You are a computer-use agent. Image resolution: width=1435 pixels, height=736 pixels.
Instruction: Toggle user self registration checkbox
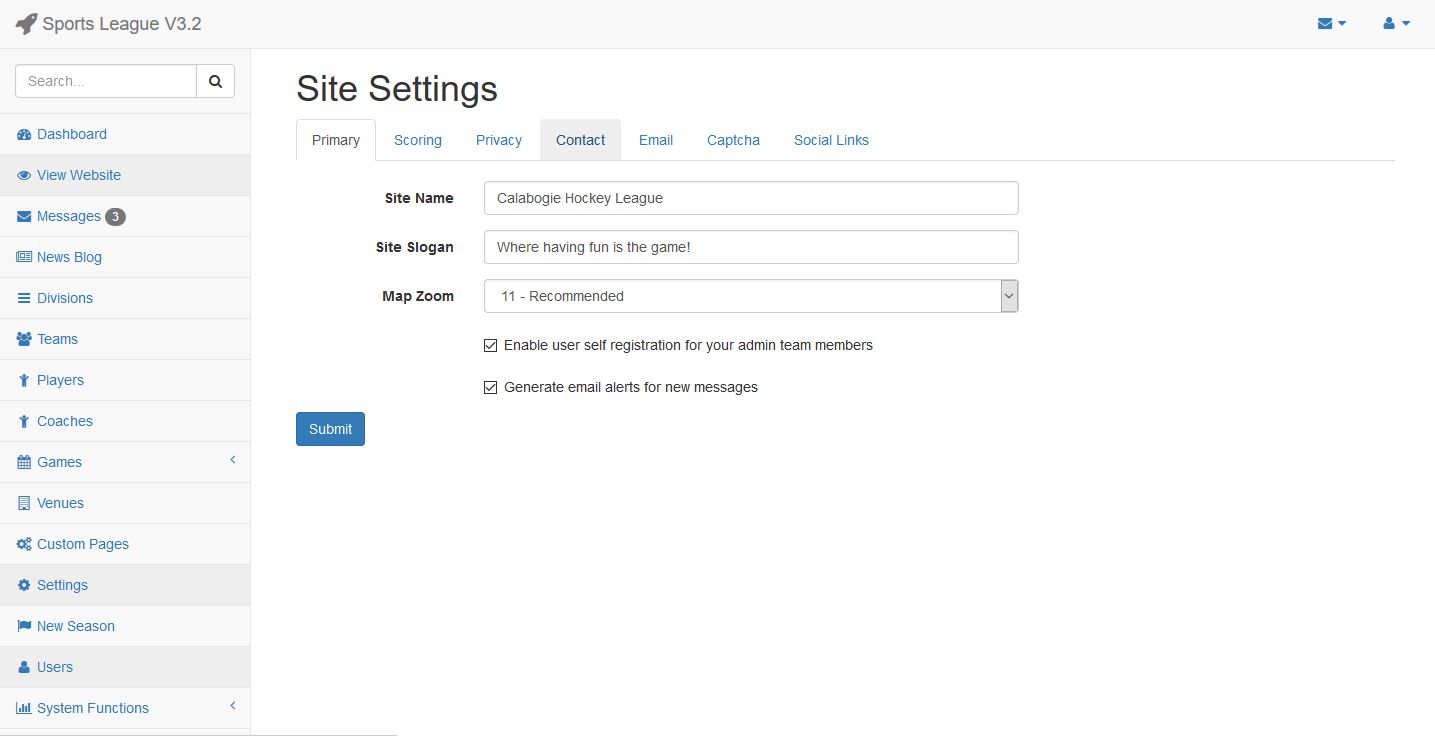[491, 345]
